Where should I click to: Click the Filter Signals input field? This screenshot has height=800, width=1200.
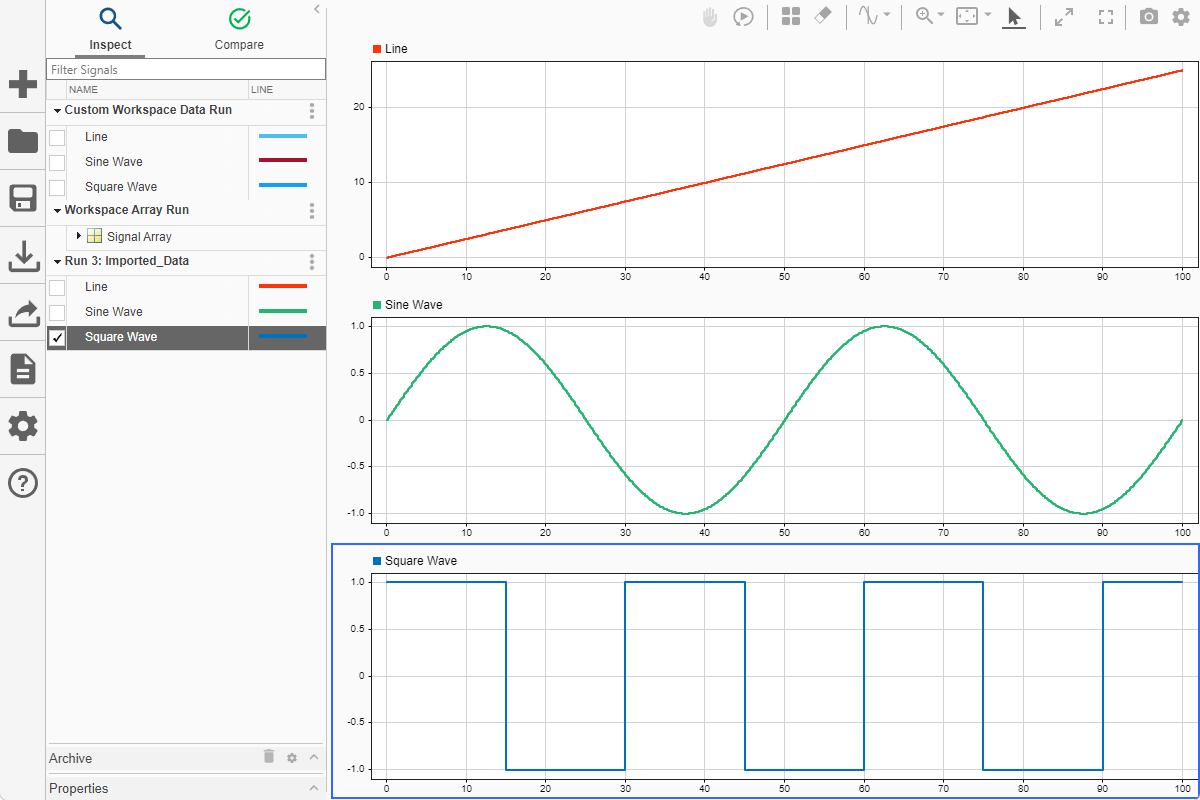tap(186, 70)
